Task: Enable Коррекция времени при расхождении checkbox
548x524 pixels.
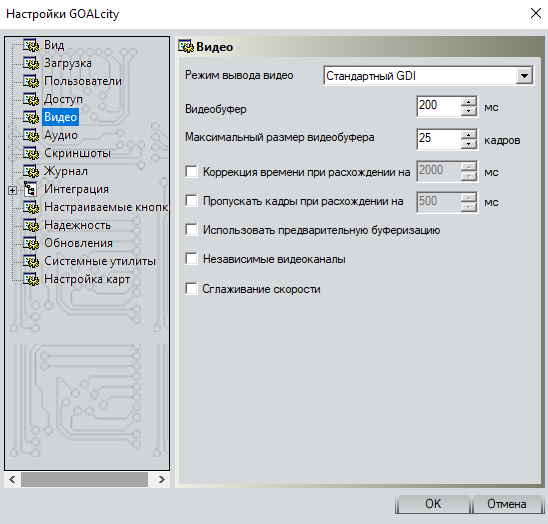Action: [x=192, y=172]
